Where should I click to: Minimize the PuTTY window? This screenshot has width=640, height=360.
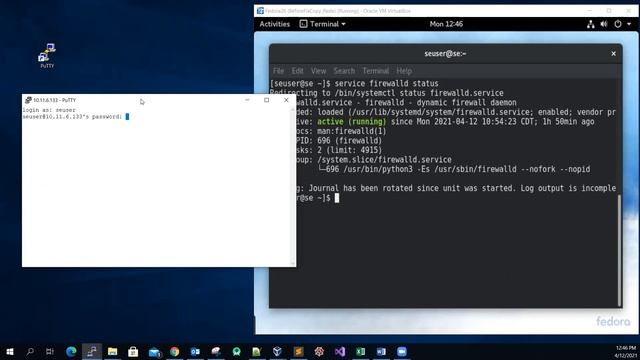247,100
